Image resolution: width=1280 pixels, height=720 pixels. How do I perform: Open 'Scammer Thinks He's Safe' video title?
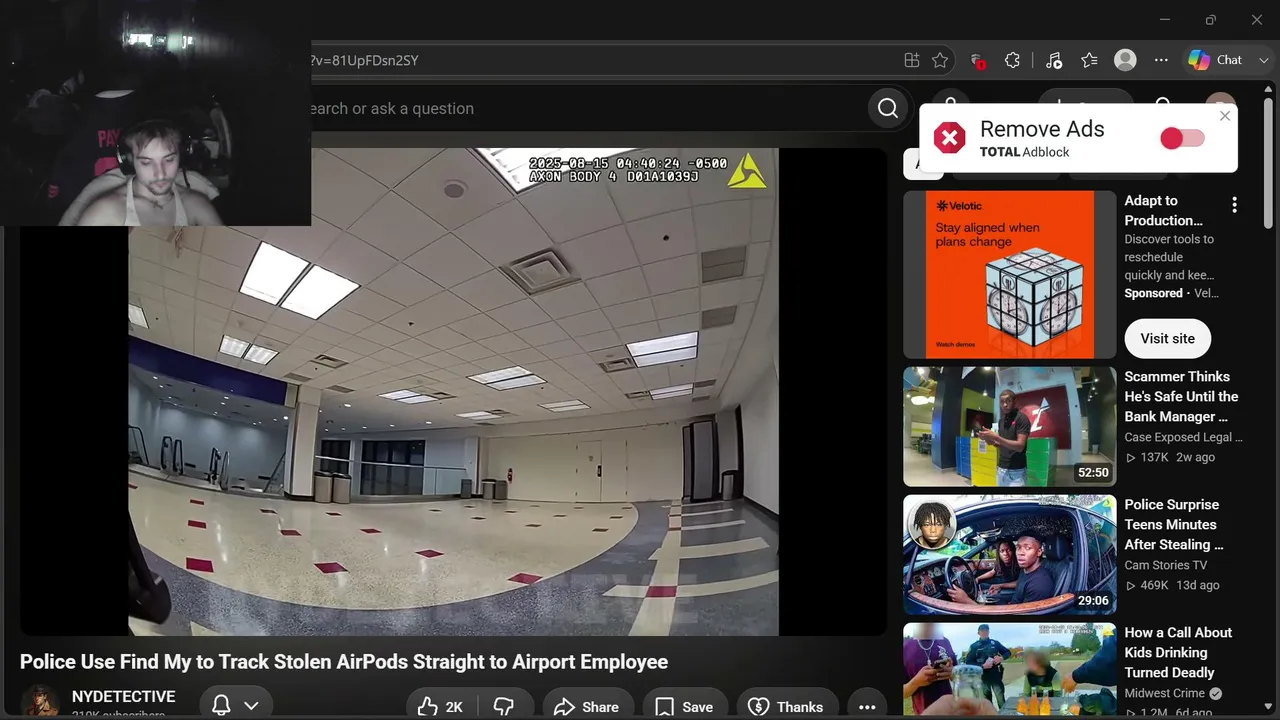[x=1181, y=396]
